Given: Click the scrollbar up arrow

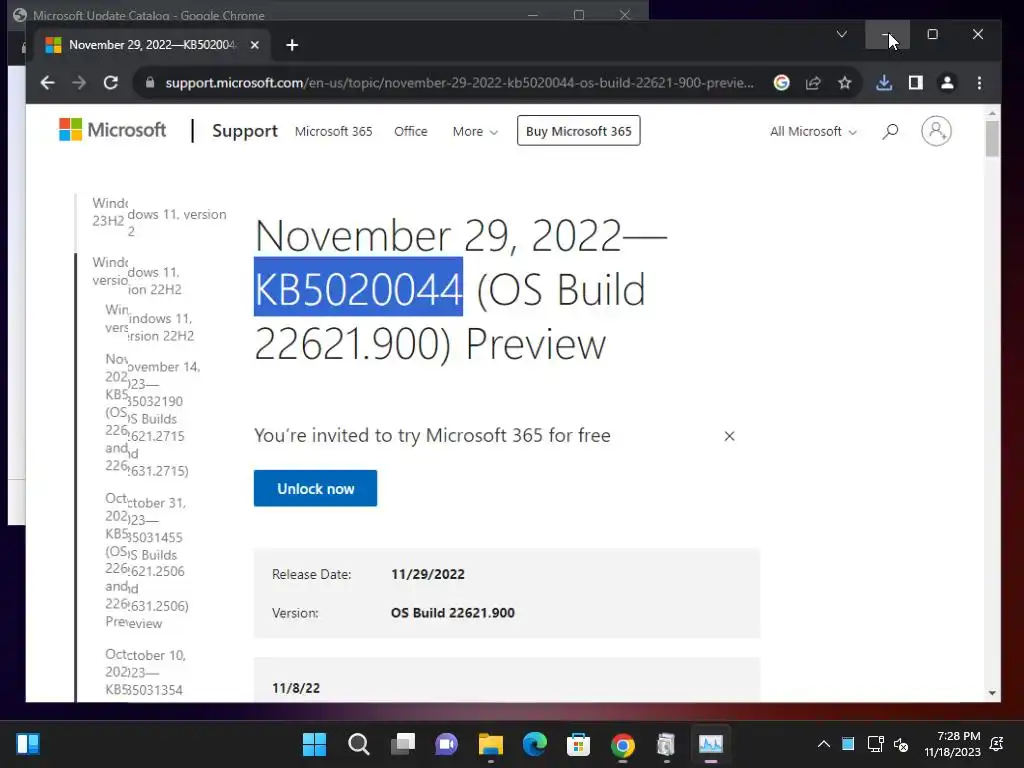Looking at the screenshot, I should click(992, 113).
